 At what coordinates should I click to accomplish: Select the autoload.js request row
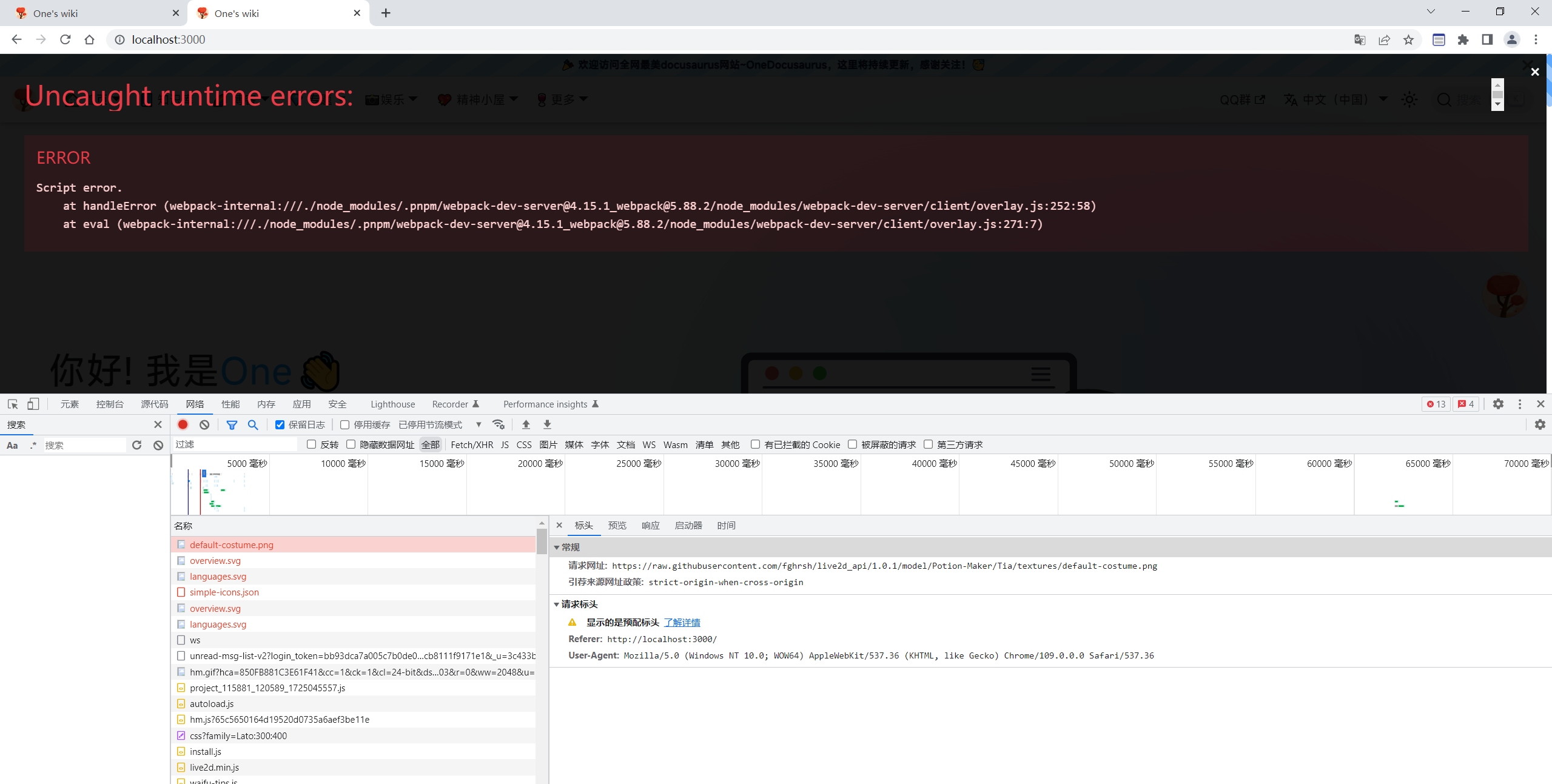coord(354,703)
